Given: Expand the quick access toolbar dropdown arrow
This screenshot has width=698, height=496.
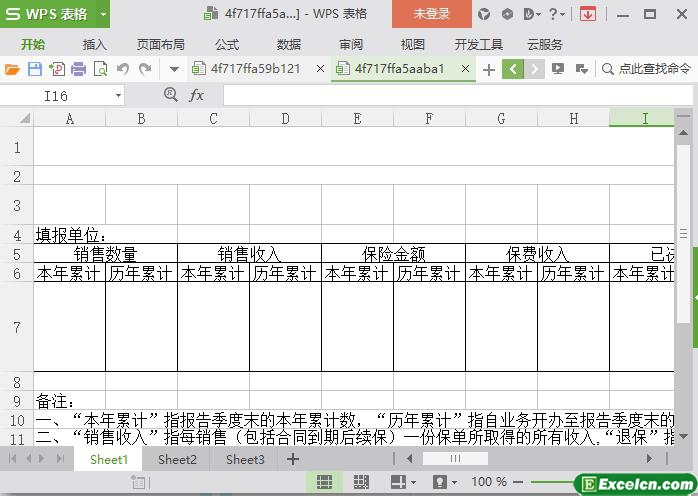Looking at the screenshot, I should pos(174,69).
